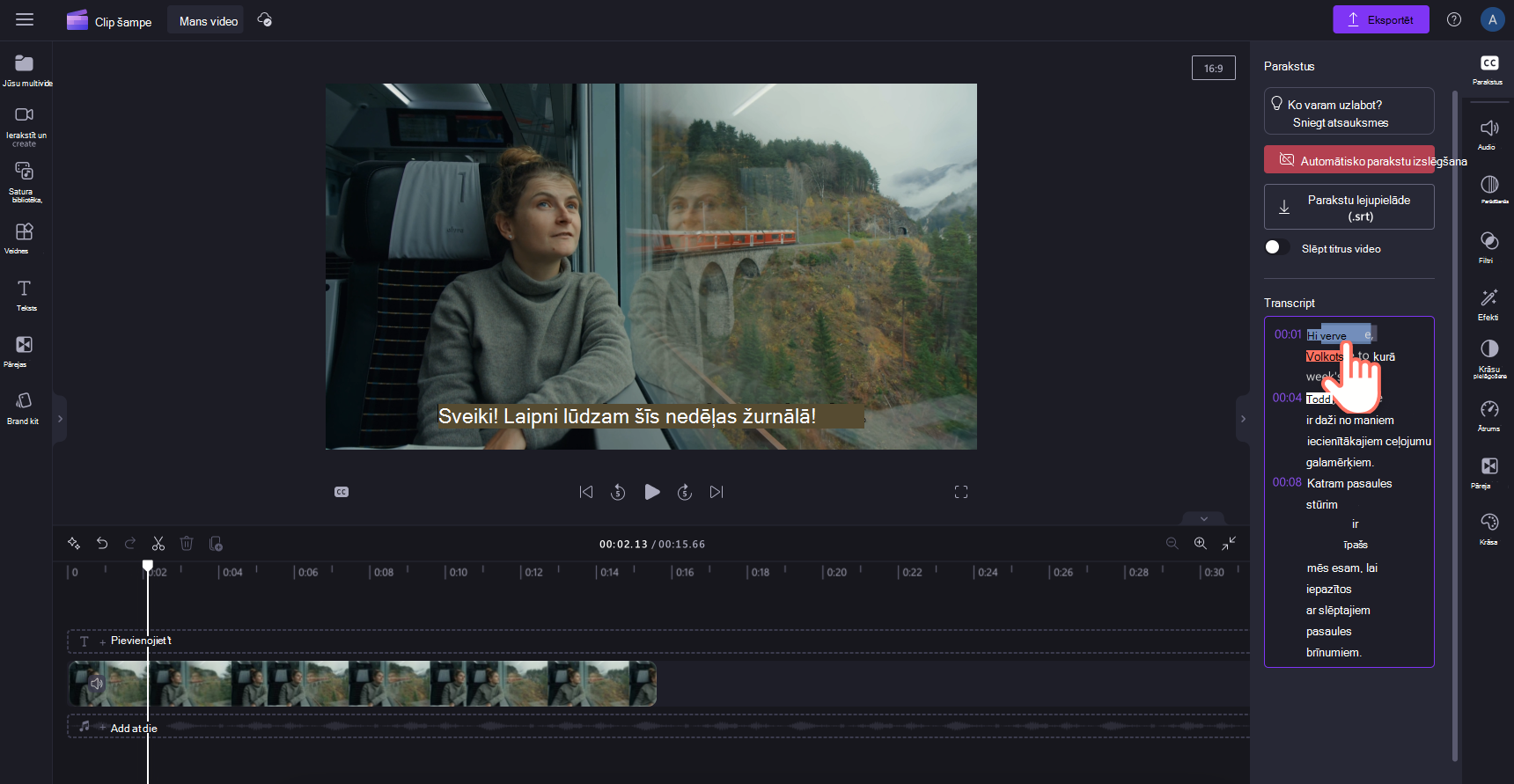1514x784 pixels.
Task: Collapse the left sidebar panel arrow
Action: click(60, 419)
